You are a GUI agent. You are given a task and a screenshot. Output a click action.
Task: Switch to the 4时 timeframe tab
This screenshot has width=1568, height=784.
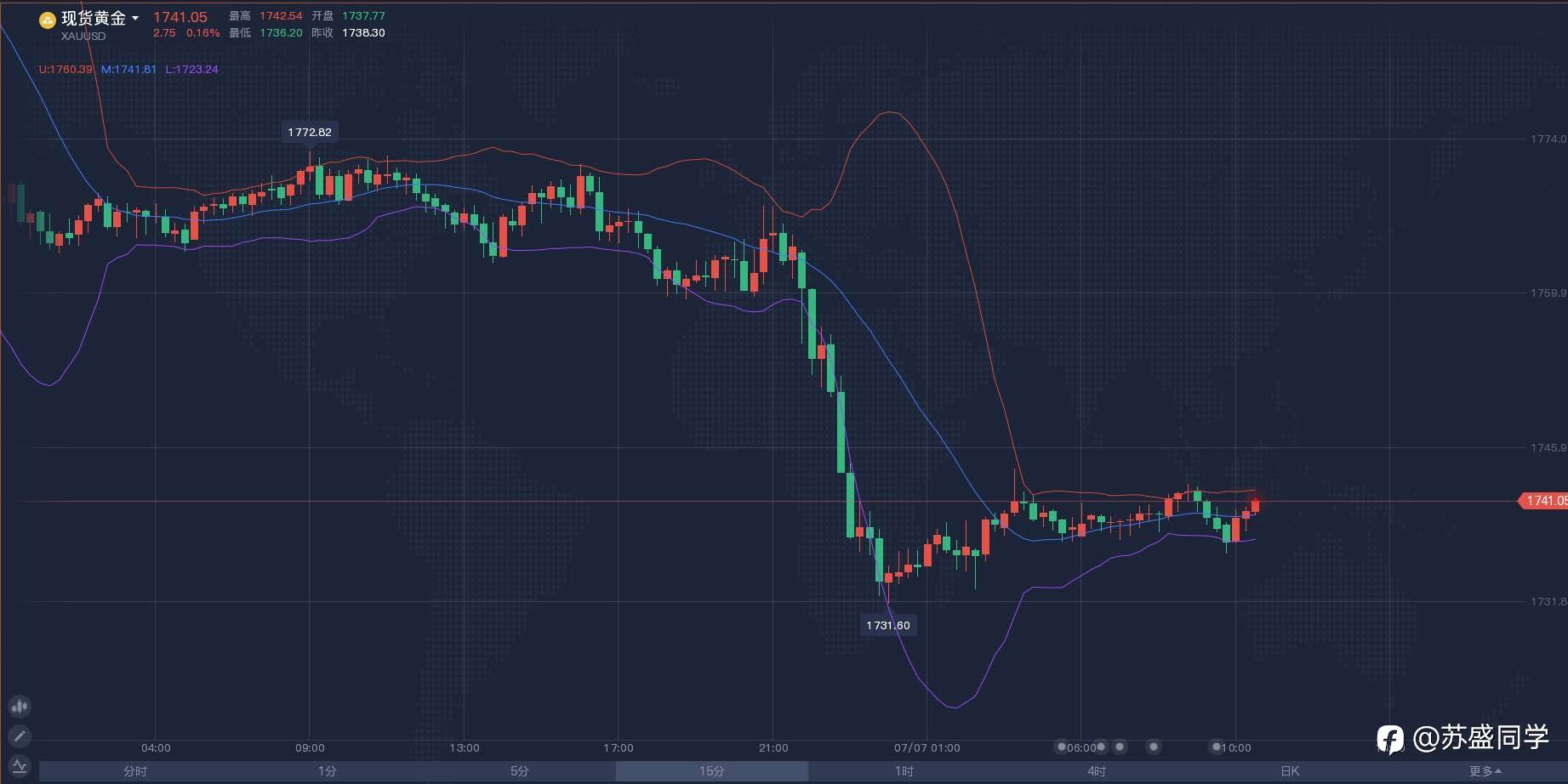[x=1097, y=771]
